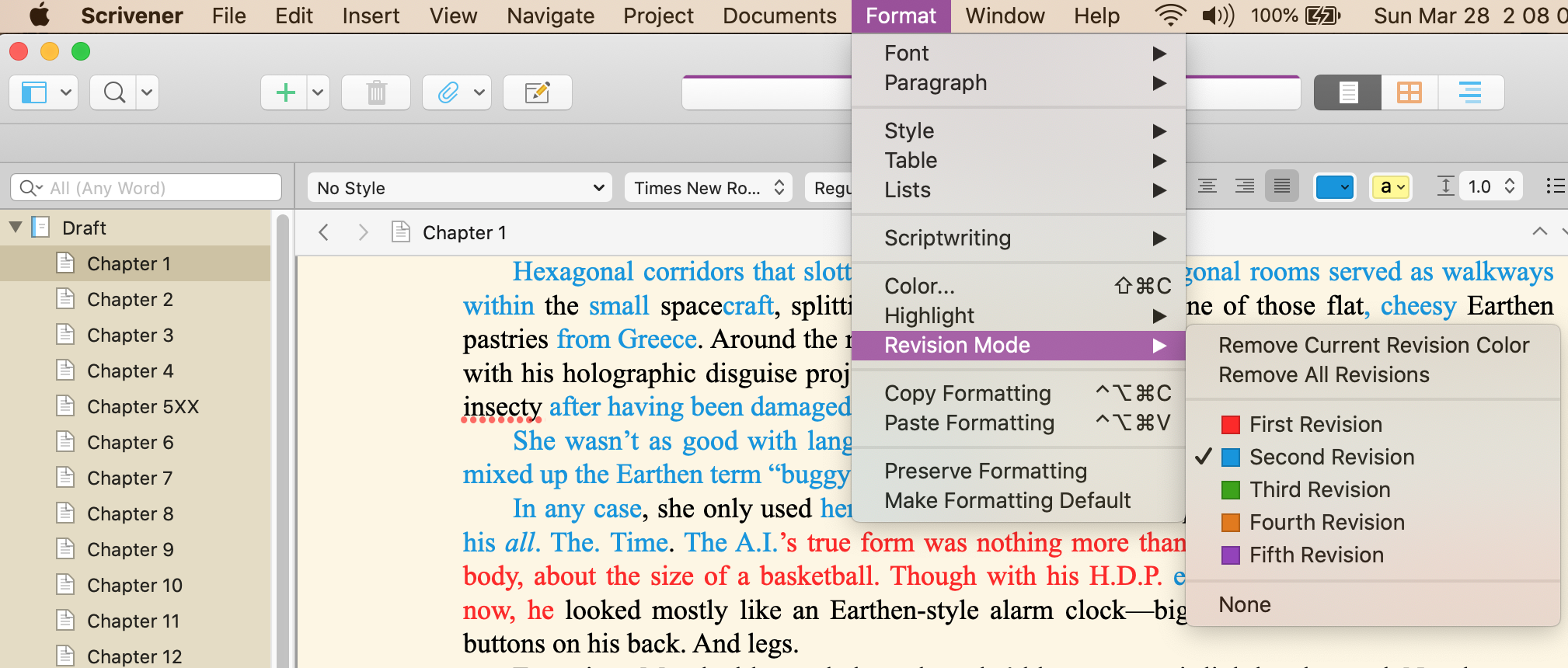
Task: Click justified text alignment icon
Action: (x=1282, y=186)
